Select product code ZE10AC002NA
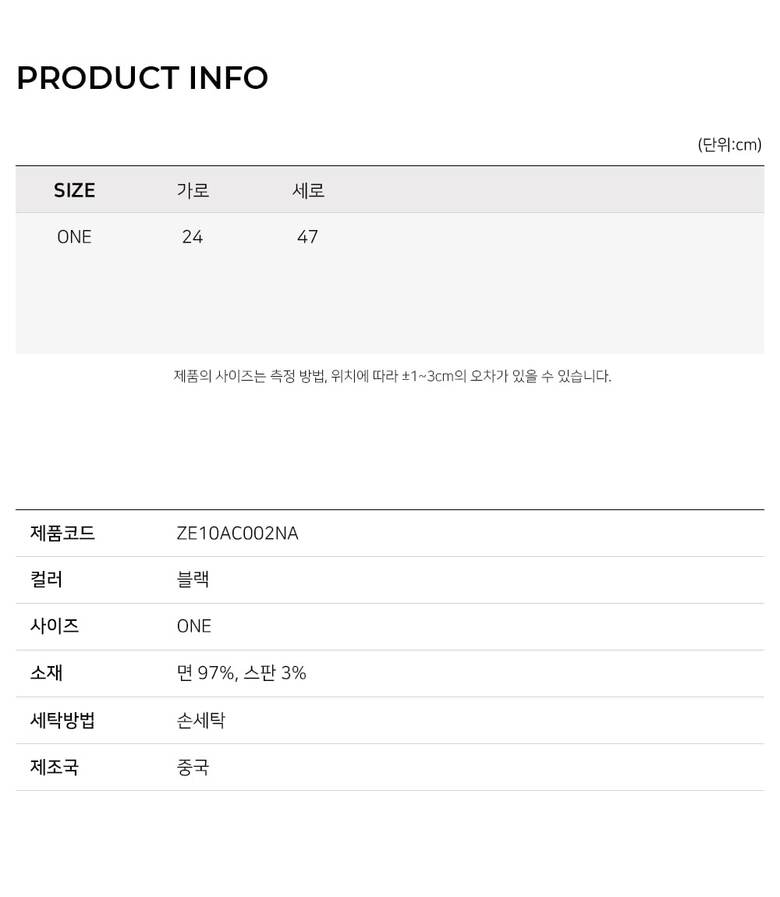 (237, 533)
